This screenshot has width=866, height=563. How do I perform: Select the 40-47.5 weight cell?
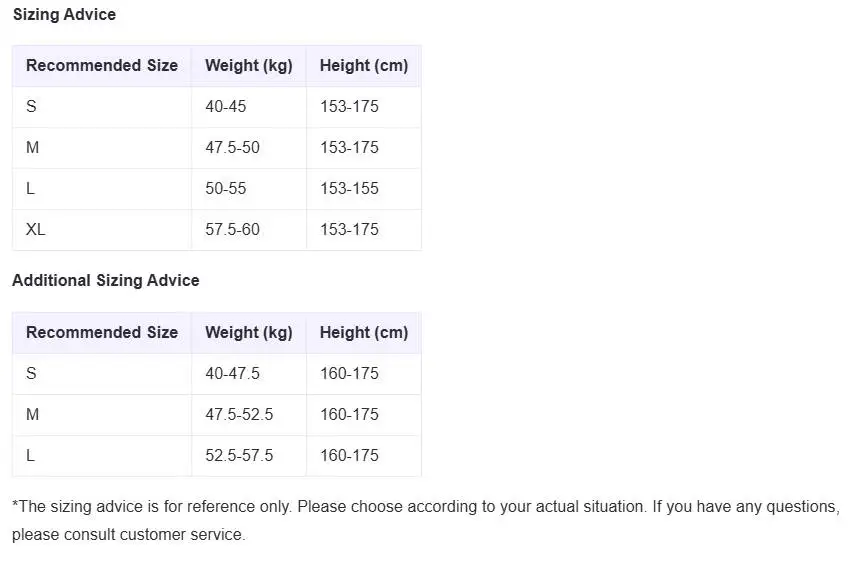click(x=232, y=373)
